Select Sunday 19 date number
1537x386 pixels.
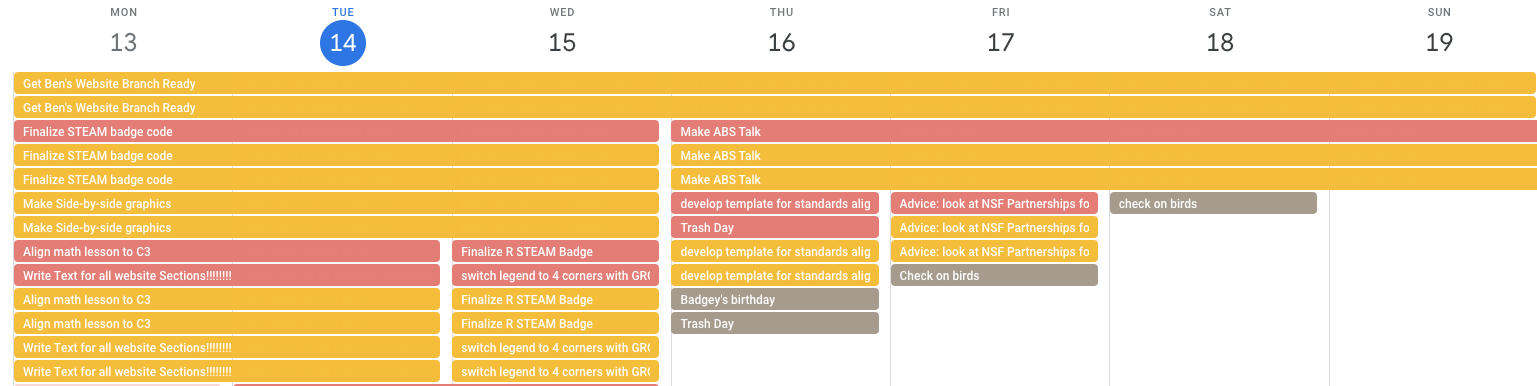tap(1439, 43)
